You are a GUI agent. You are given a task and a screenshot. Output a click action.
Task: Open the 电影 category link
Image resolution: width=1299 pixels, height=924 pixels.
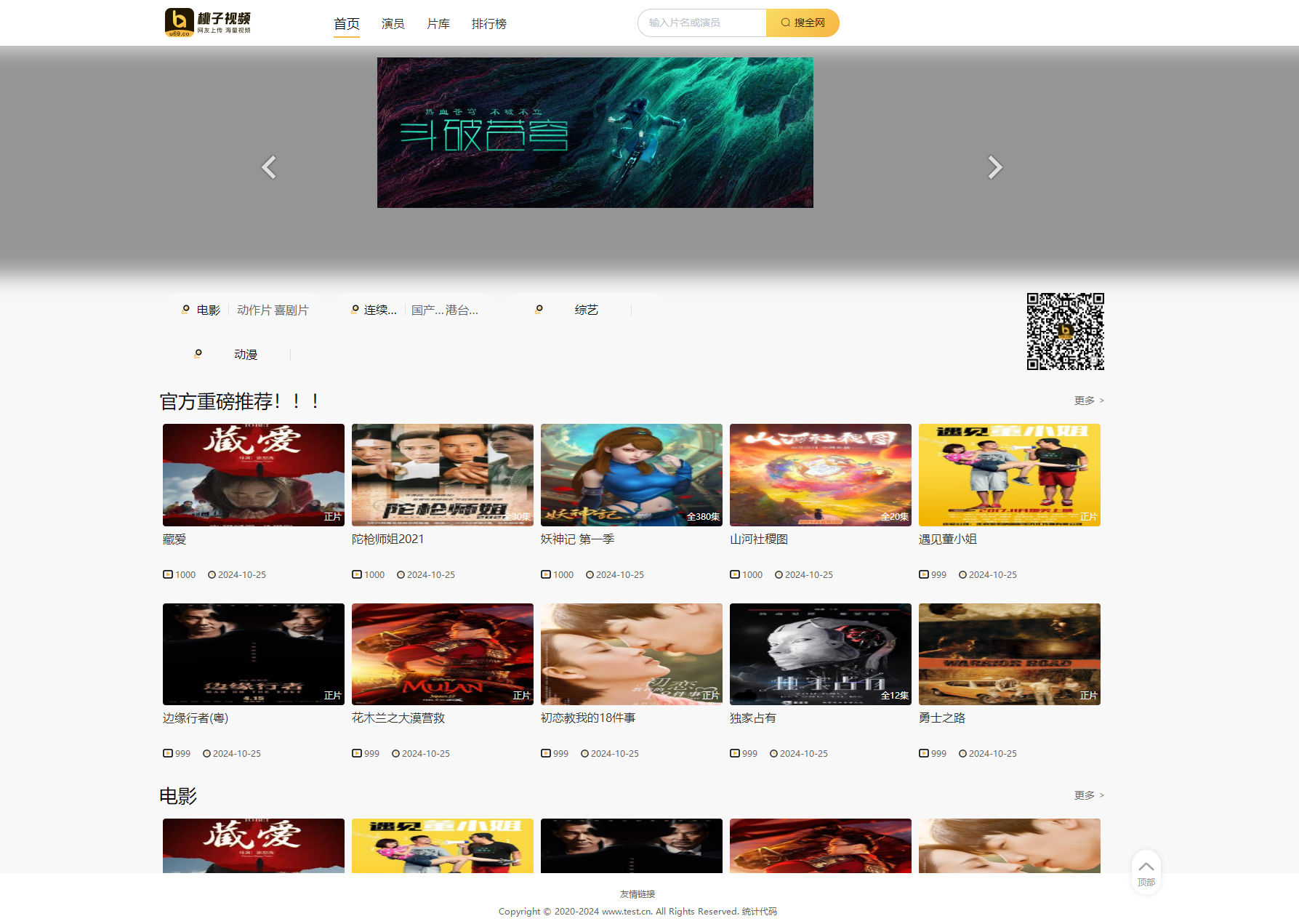(209, 310)
